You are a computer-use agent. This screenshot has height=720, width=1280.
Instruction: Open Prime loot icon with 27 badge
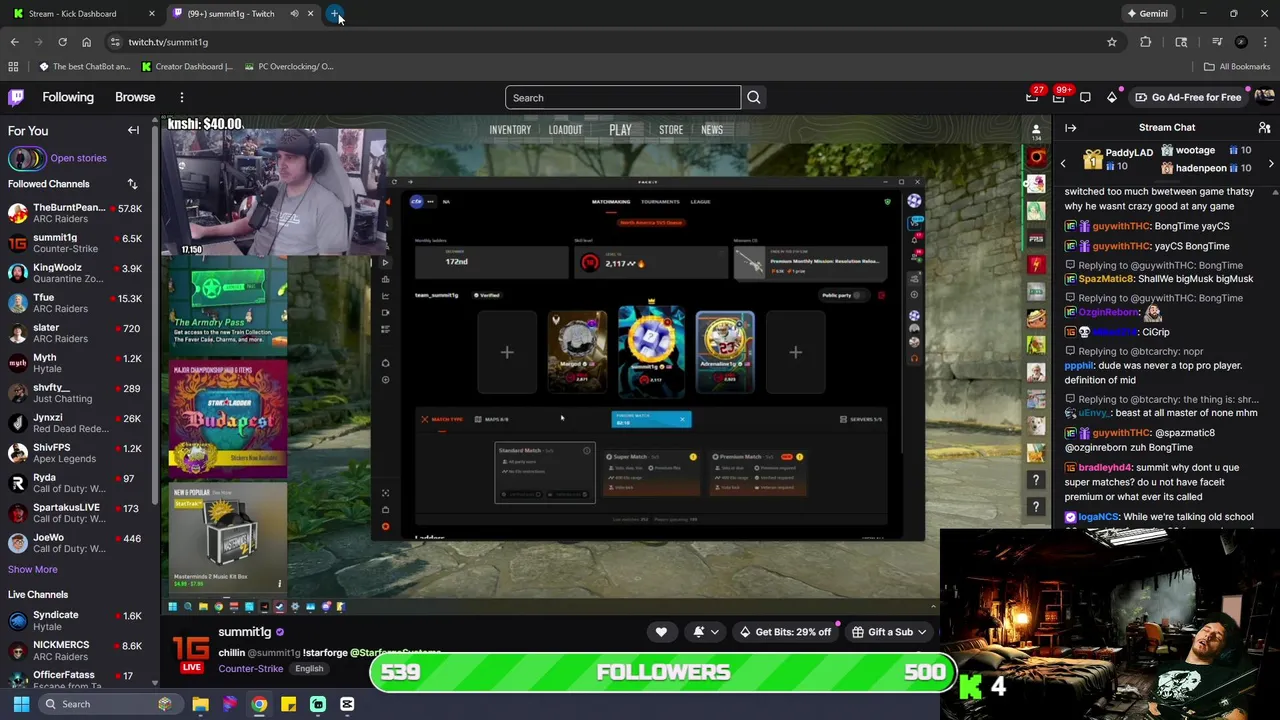pos(1032,97)
